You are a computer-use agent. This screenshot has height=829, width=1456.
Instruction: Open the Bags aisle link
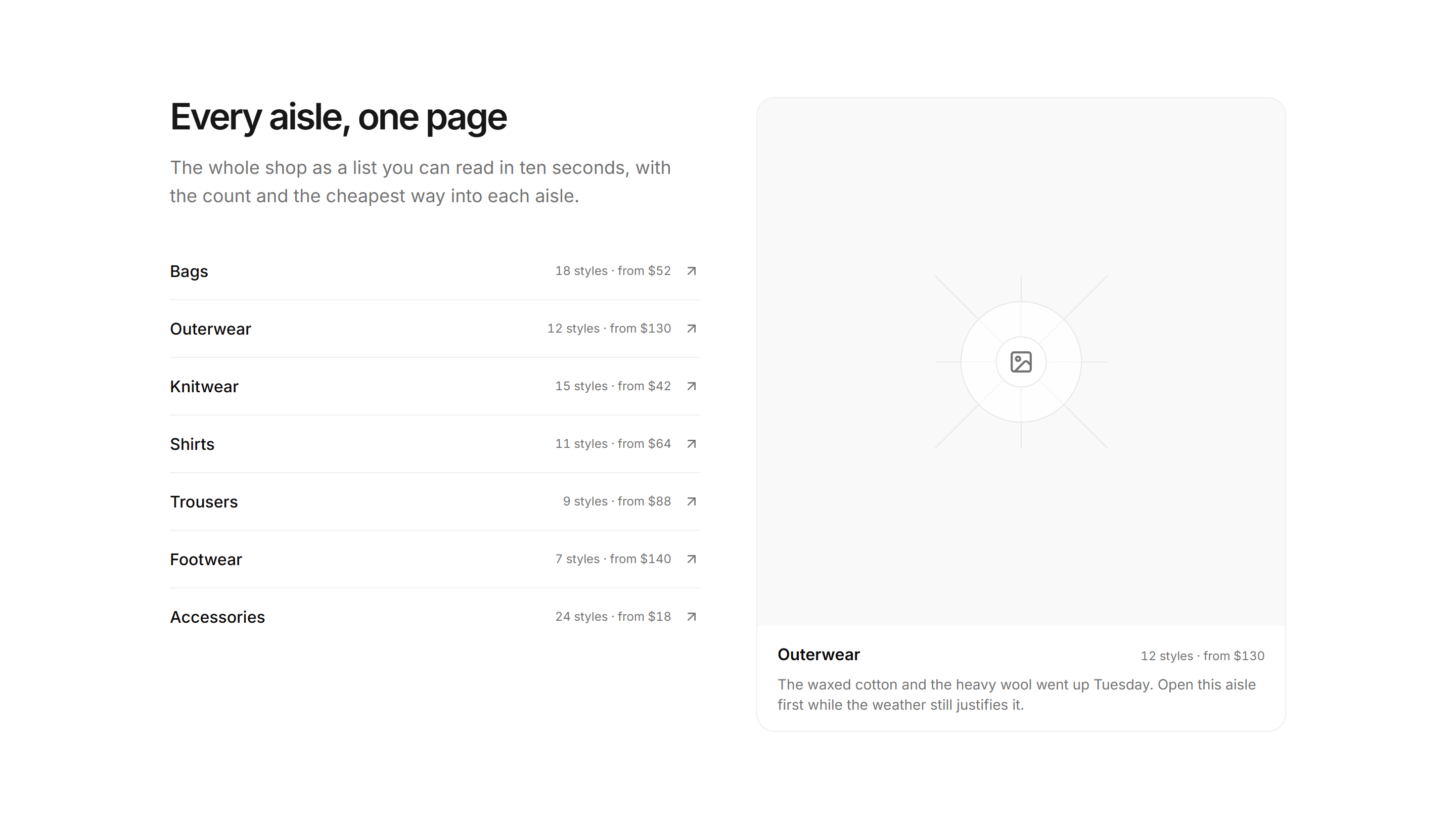(434, 271)
